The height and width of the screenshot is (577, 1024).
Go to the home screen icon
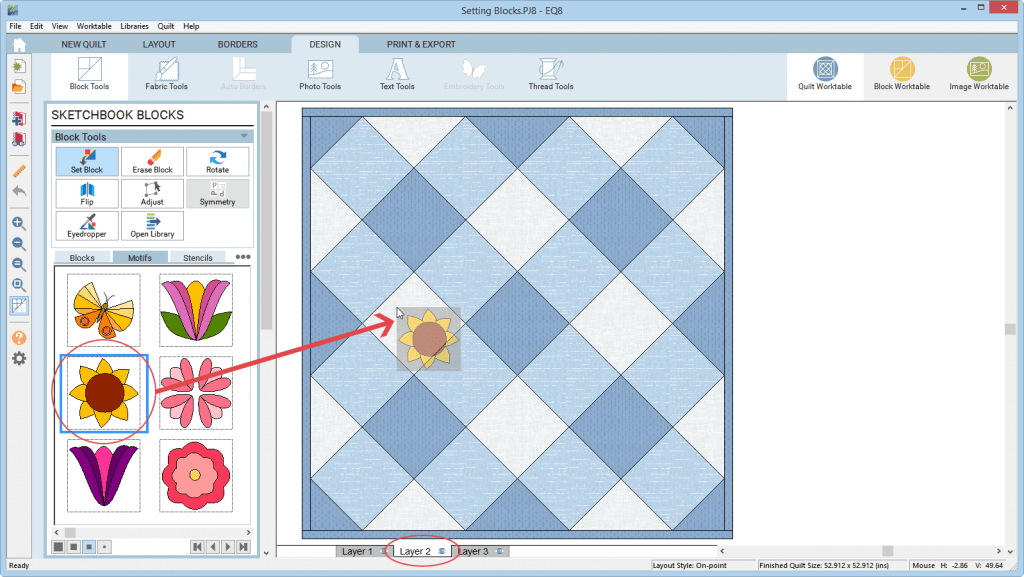[x=19, y=44]
